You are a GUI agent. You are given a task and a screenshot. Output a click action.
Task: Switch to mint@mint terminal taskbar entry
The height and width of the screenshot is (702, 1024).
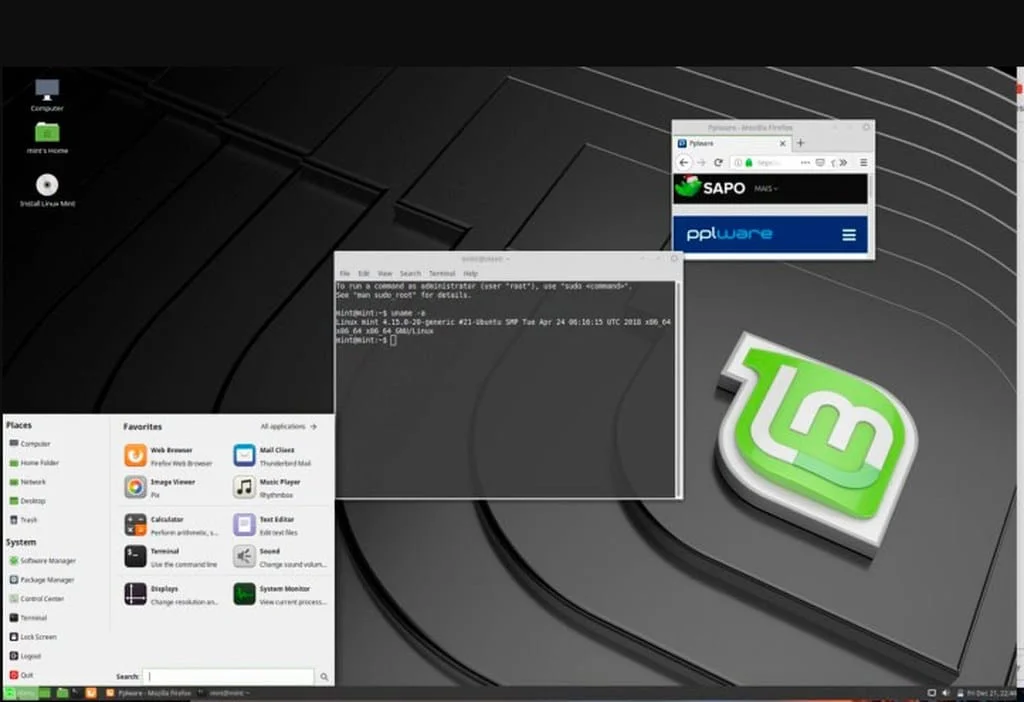(x=224, y=694)
